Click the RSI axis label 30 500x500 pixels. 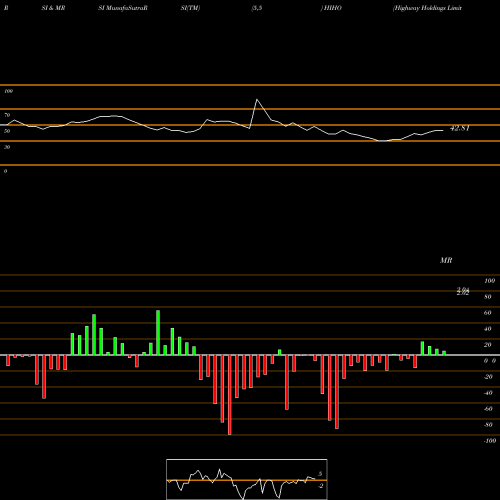(x=7, y=147)
